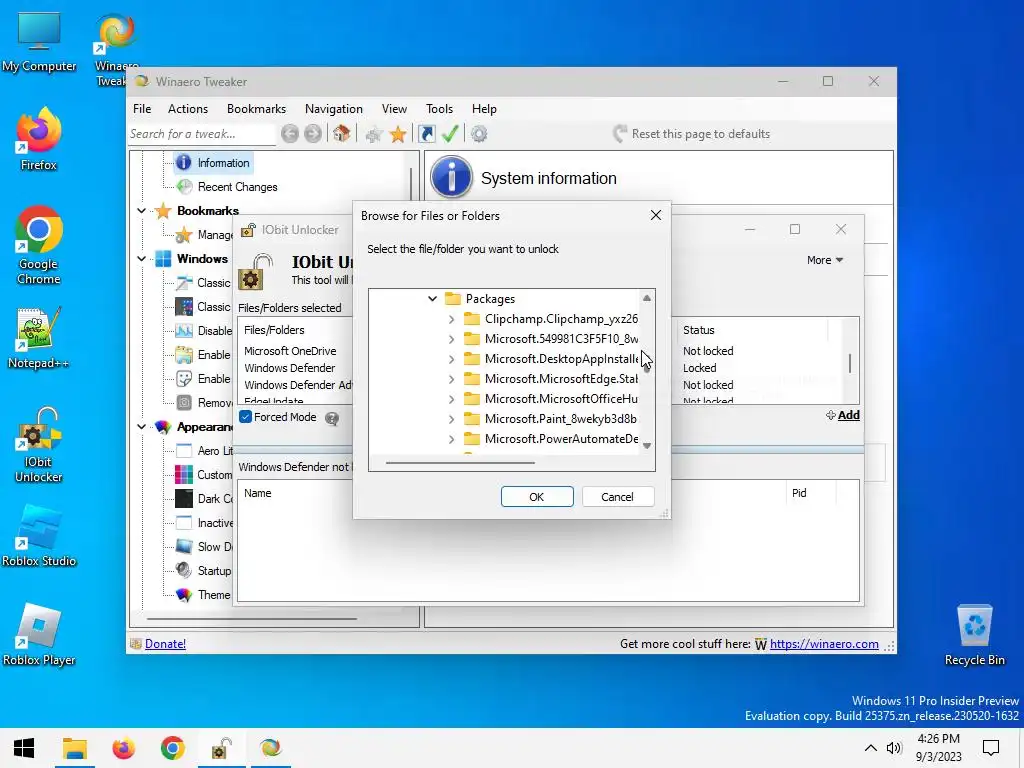Open the Navigation menu

334,109
